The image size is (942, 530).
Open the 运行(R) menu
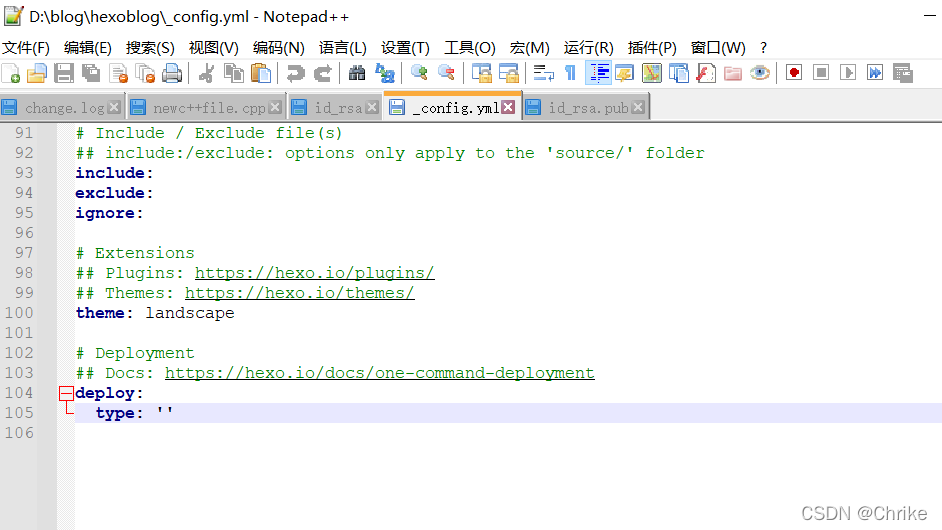point(589,47)
